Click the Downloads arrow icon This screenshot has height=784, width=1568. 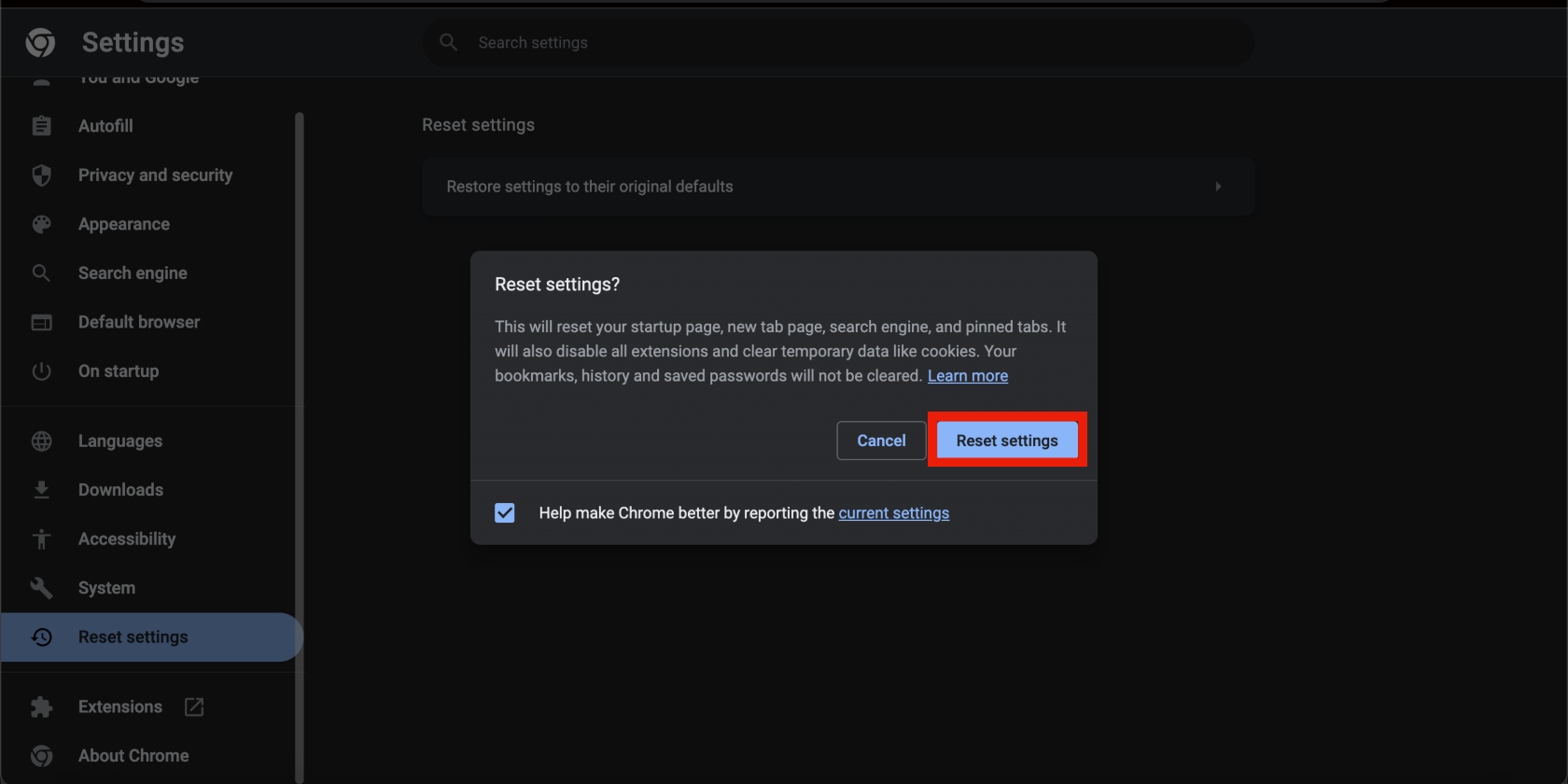click(x=41, y=490)
